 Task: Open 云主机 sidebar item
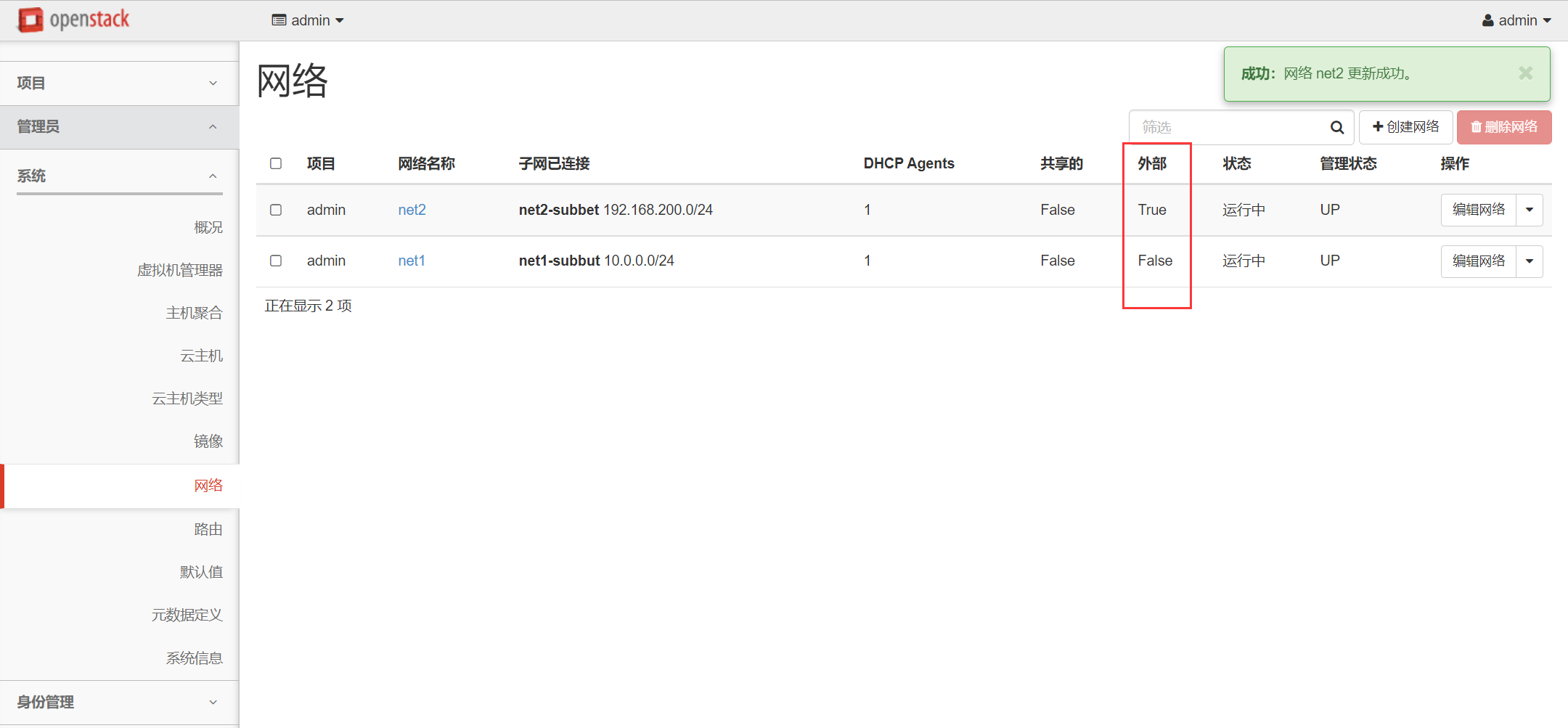pyautogui.click(x=201, y=356)
